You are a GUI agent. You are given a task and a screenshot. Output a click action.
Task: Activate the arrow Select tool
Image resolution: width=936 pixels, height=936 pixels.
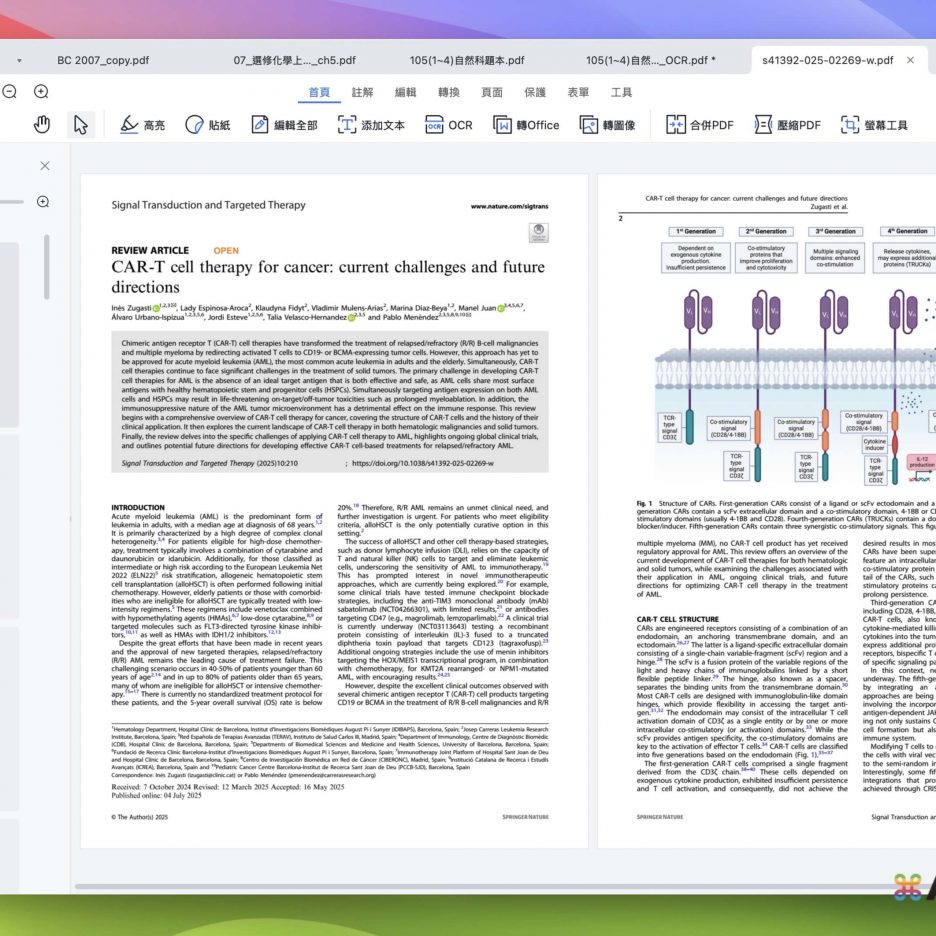click(x=81, y=125)
